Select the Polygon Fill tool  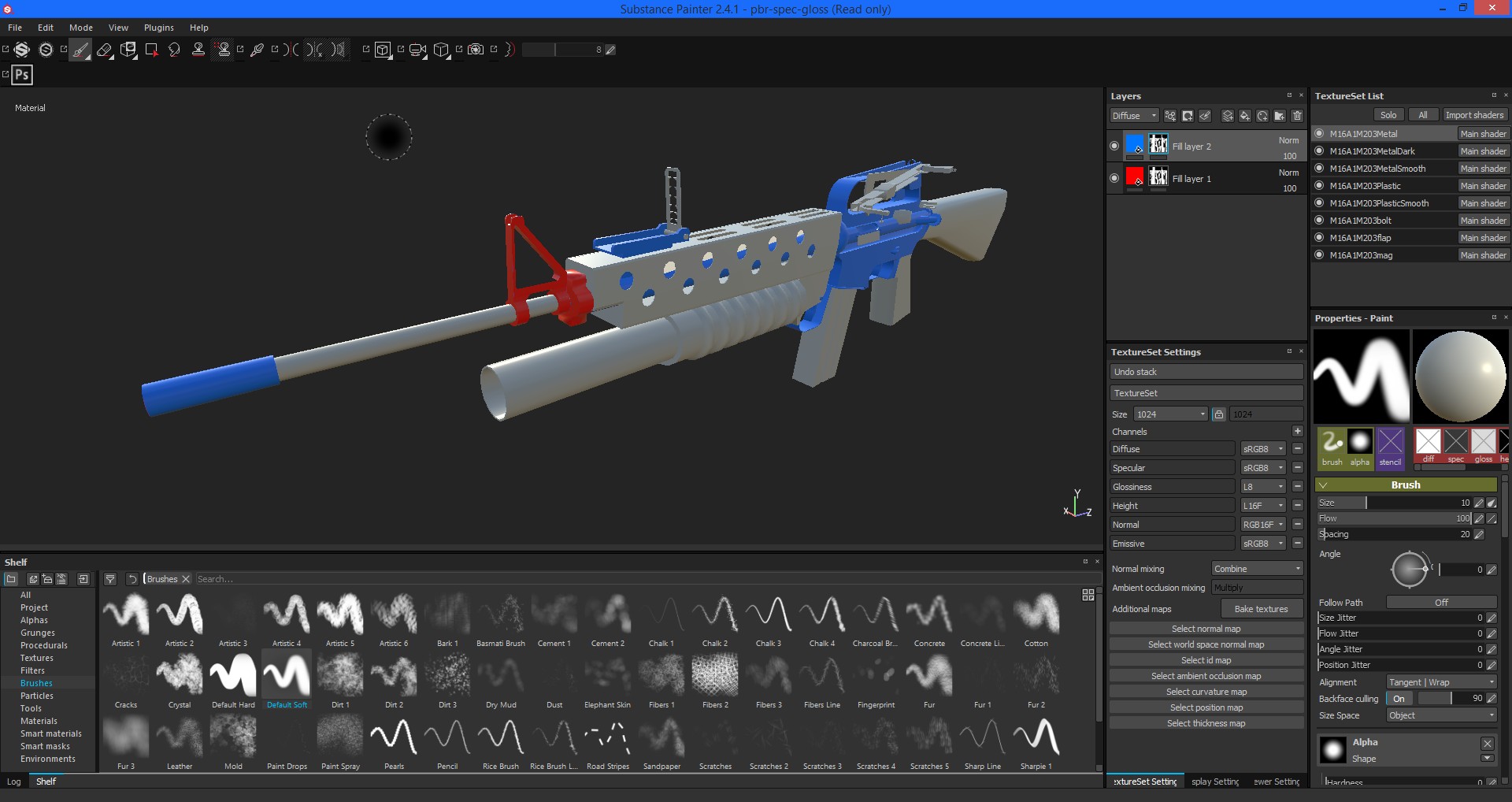tap(152, 50)
